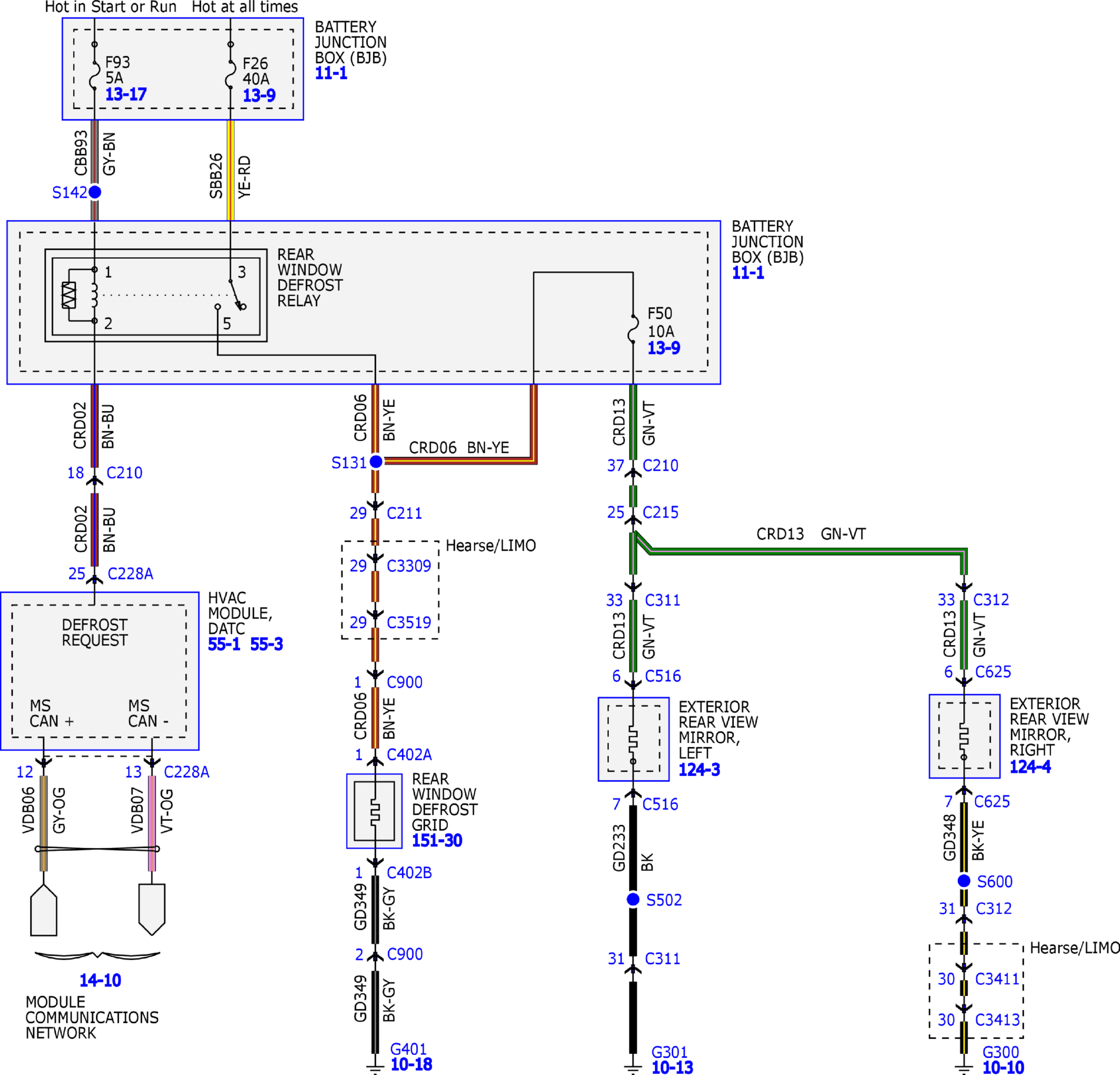Click the relay coil symbol in the defrost relay
The height and width of the screenshot is (1075, 1120).
pos(94,295)
